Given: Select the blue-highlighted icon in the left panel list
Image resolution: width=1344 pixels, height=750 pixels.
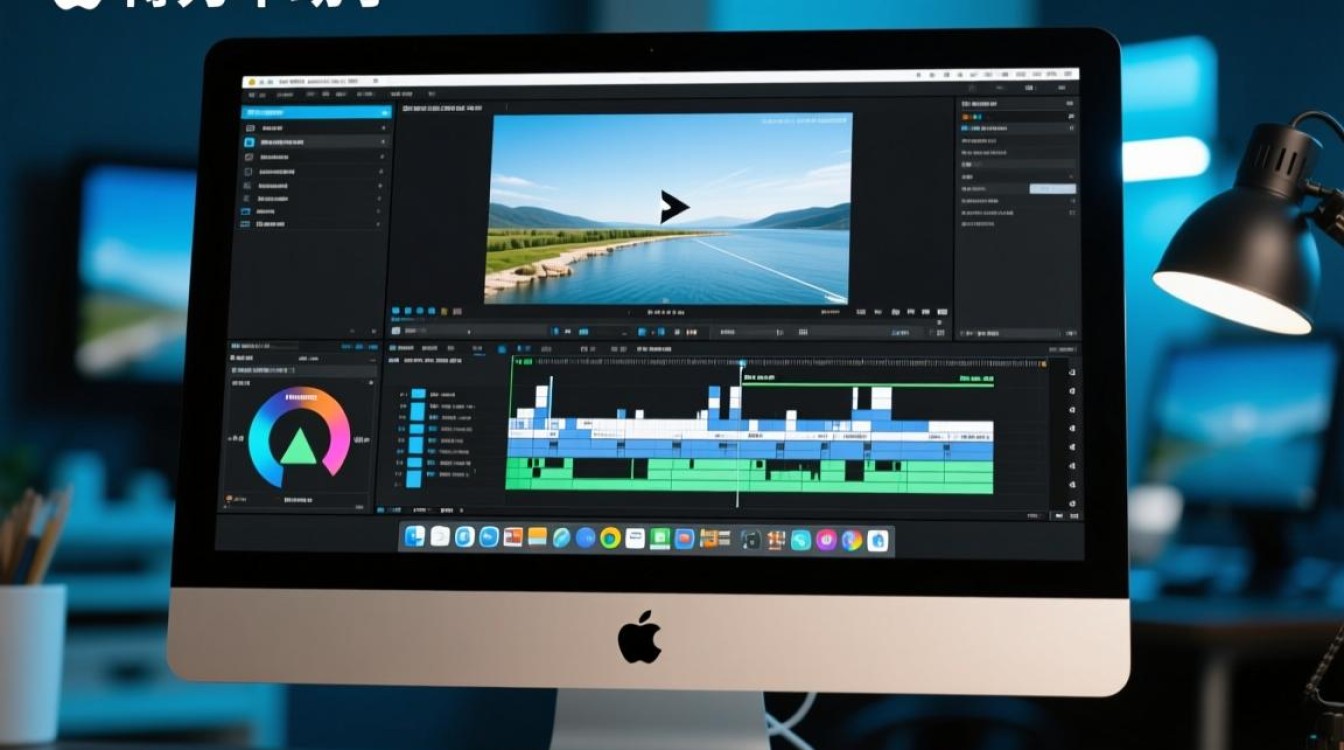Looking at the screenshot, I should click(x=249, y=143).
